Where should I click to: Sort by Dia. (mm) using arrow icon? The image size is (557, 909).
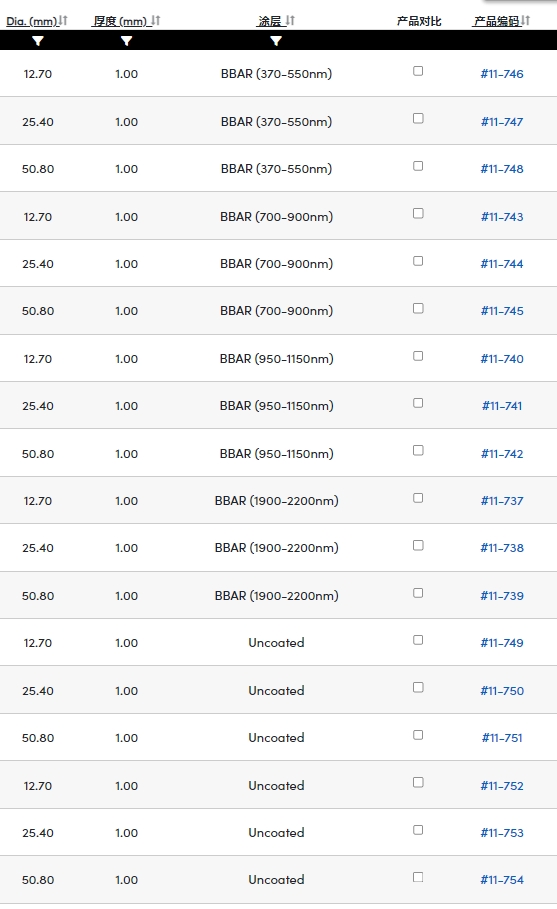click(x=63, y=21)
